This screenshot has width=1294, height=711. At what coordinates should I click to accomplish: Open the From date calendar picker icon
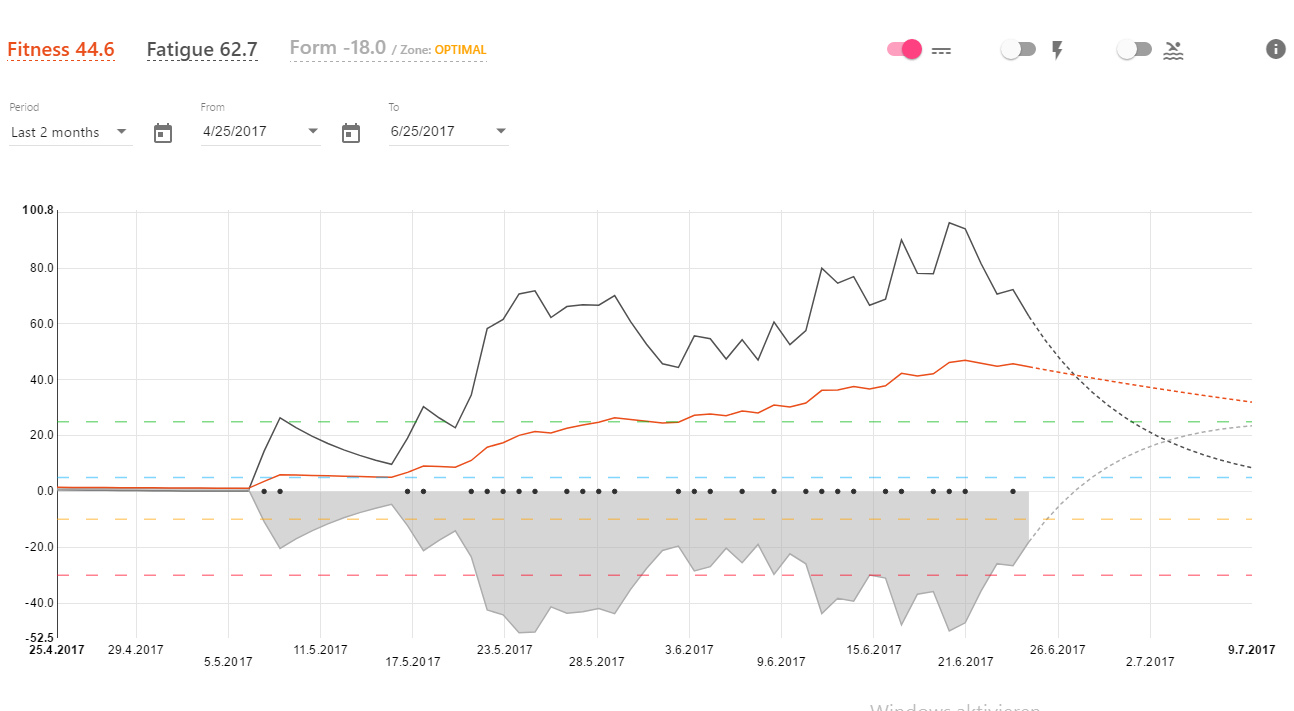(x=163, y=133)
